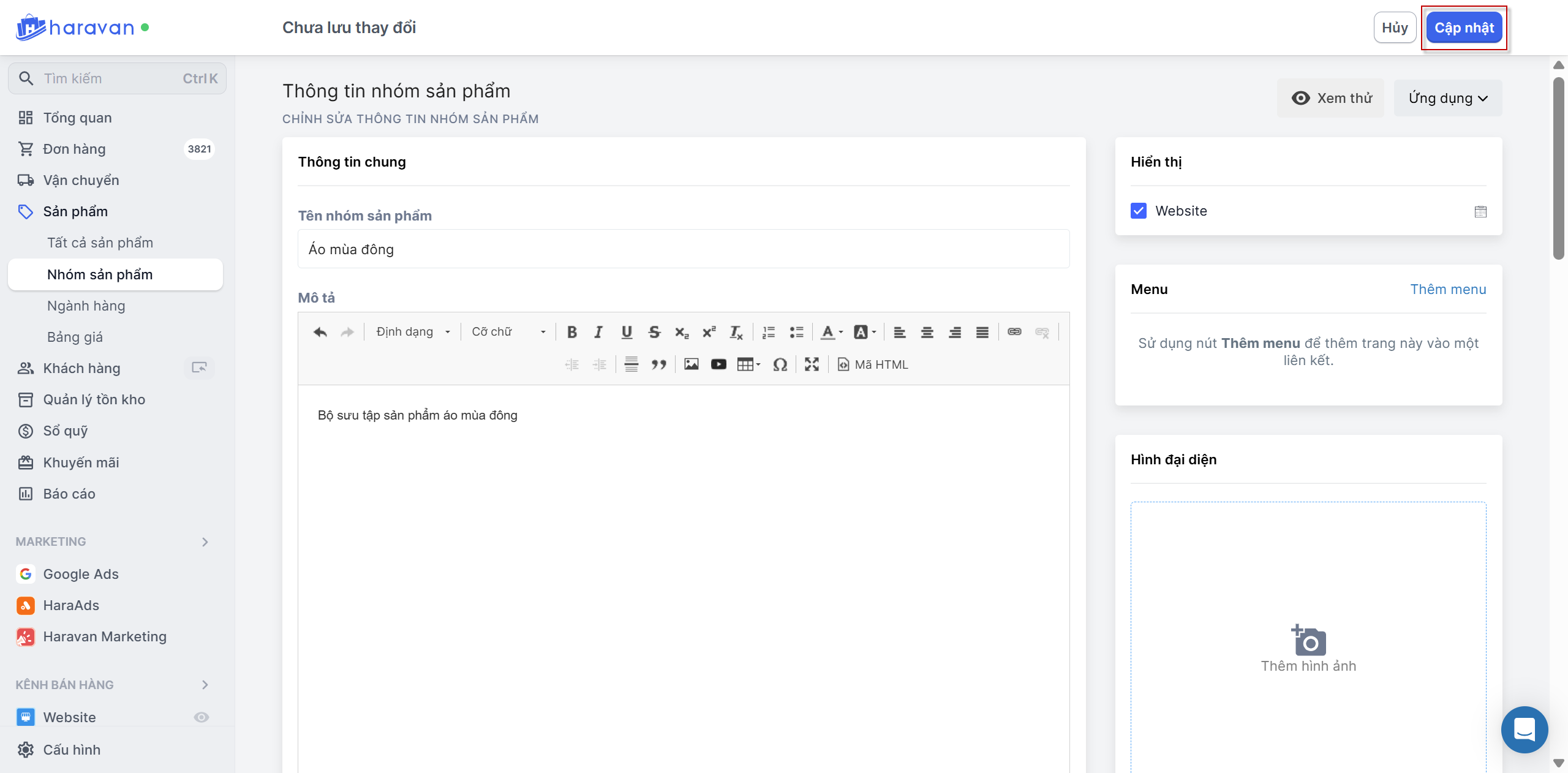Screen dimensions: 1568x773
Task: Toggle the Website channel eye icon
Action: (x=202, y=717)
